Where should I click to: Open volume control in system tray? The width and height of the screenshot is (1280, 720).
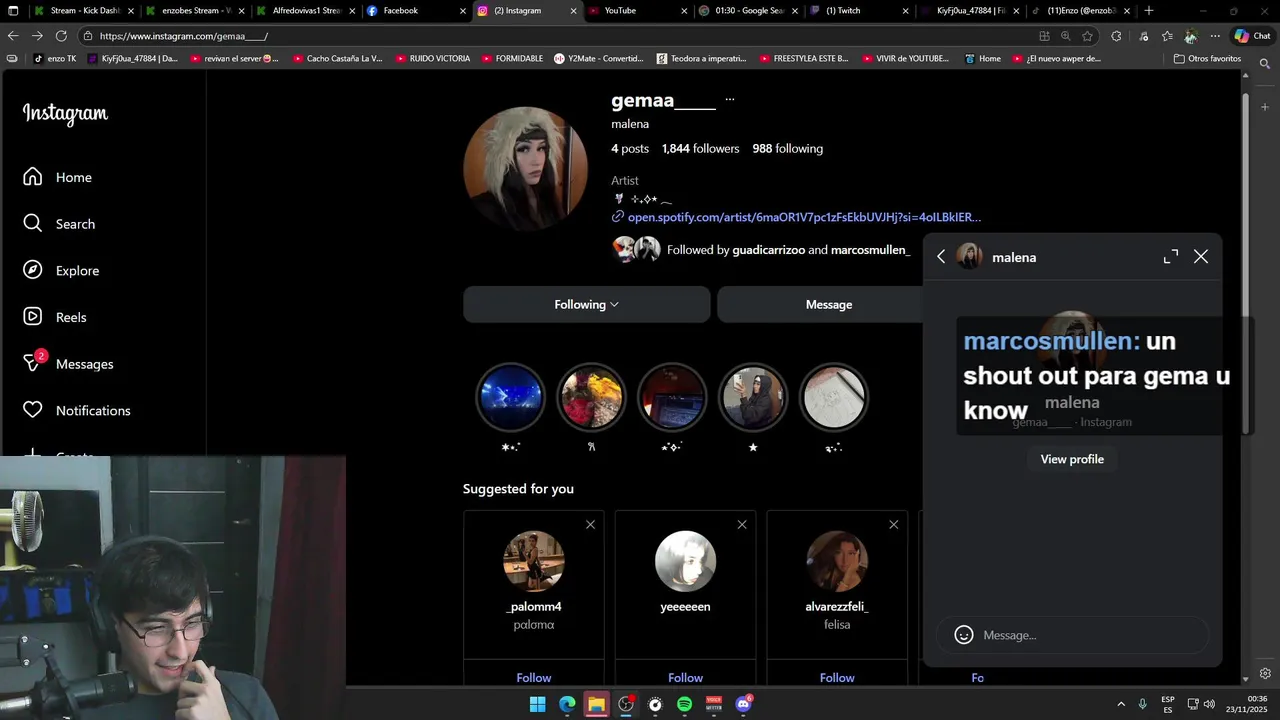tap(1209, 704)
